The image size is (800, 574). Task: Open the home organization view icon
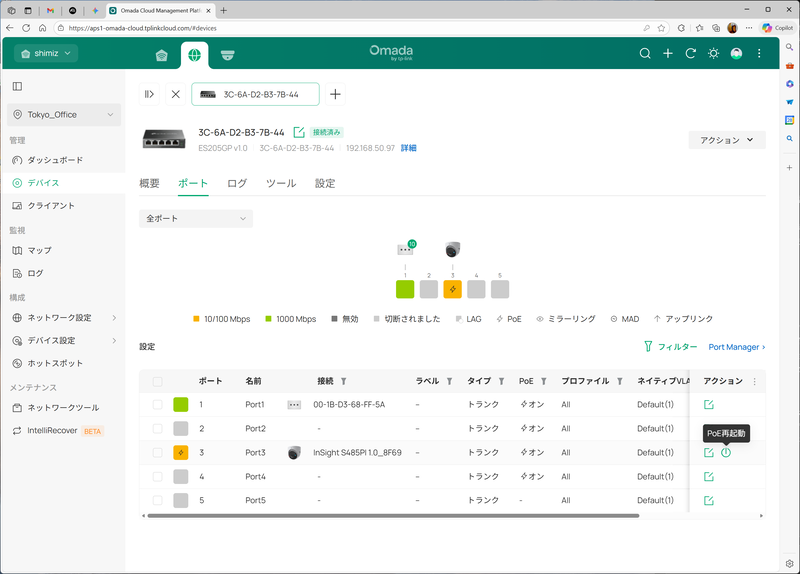(x=162, y=55)
